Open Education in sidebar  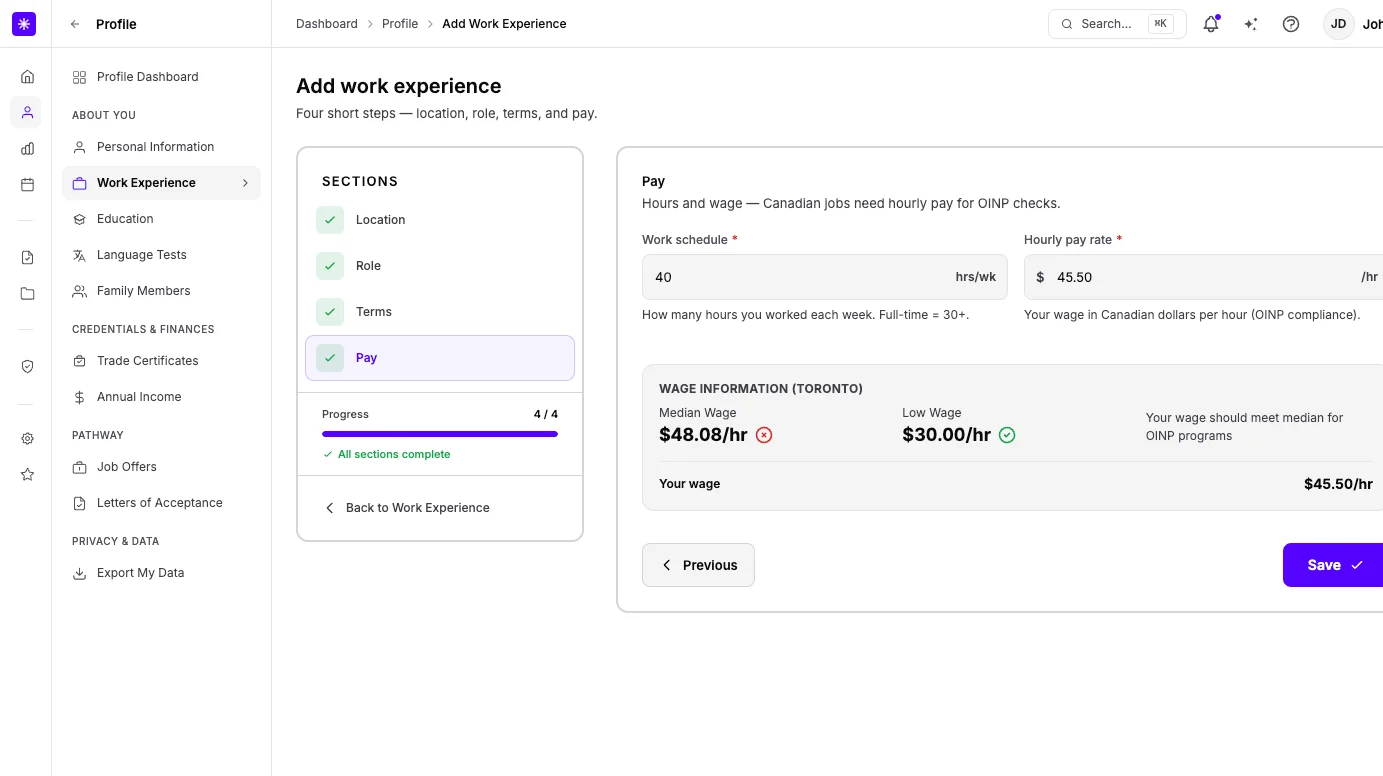[161, 219]
